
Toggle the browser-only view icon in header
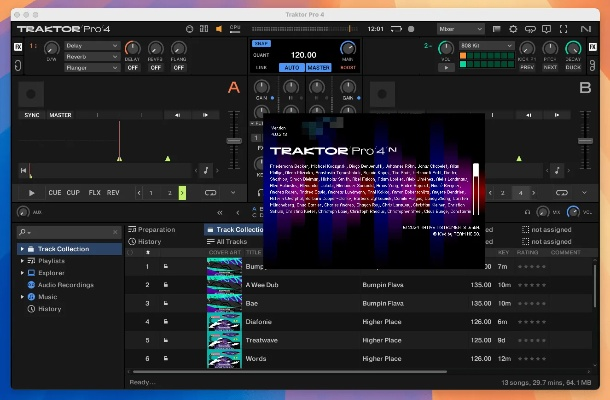pyautogui.click(x=496, y=29)
